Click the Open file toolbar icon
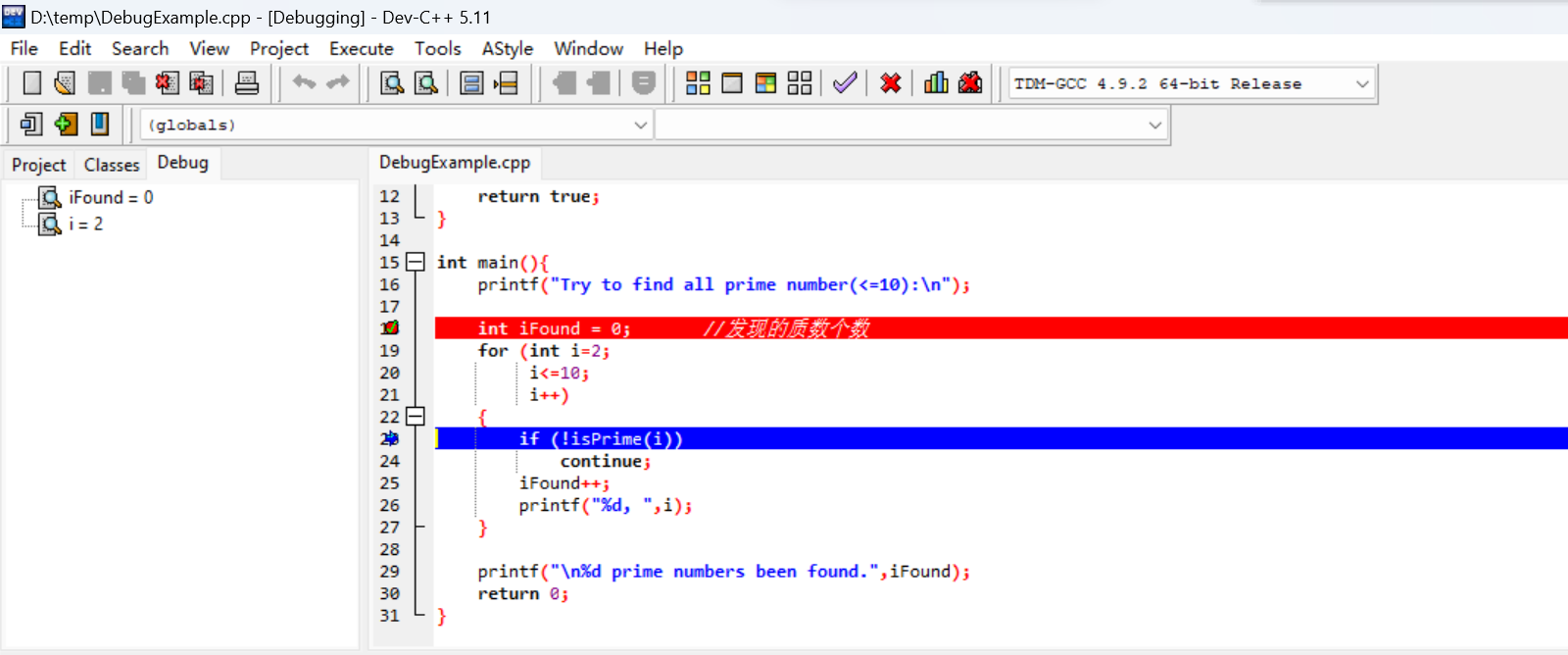The width and height of the screenshot is (1568, 655). point(66,83)
